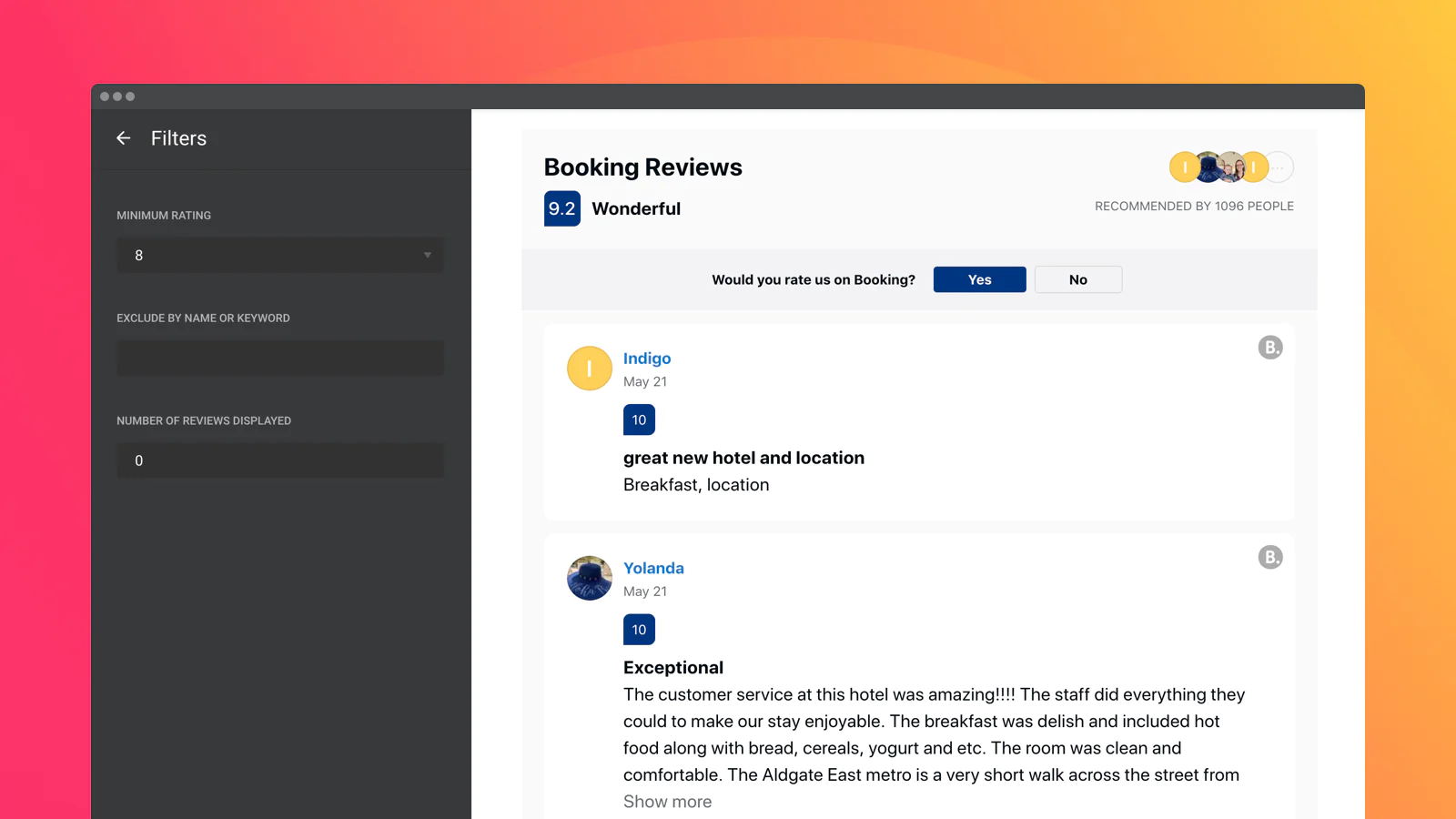Viewport: 1456px width, 819px height.
Task: Focus the Exclude by Name or Keyword field
Action: click(x=280, y=358)
